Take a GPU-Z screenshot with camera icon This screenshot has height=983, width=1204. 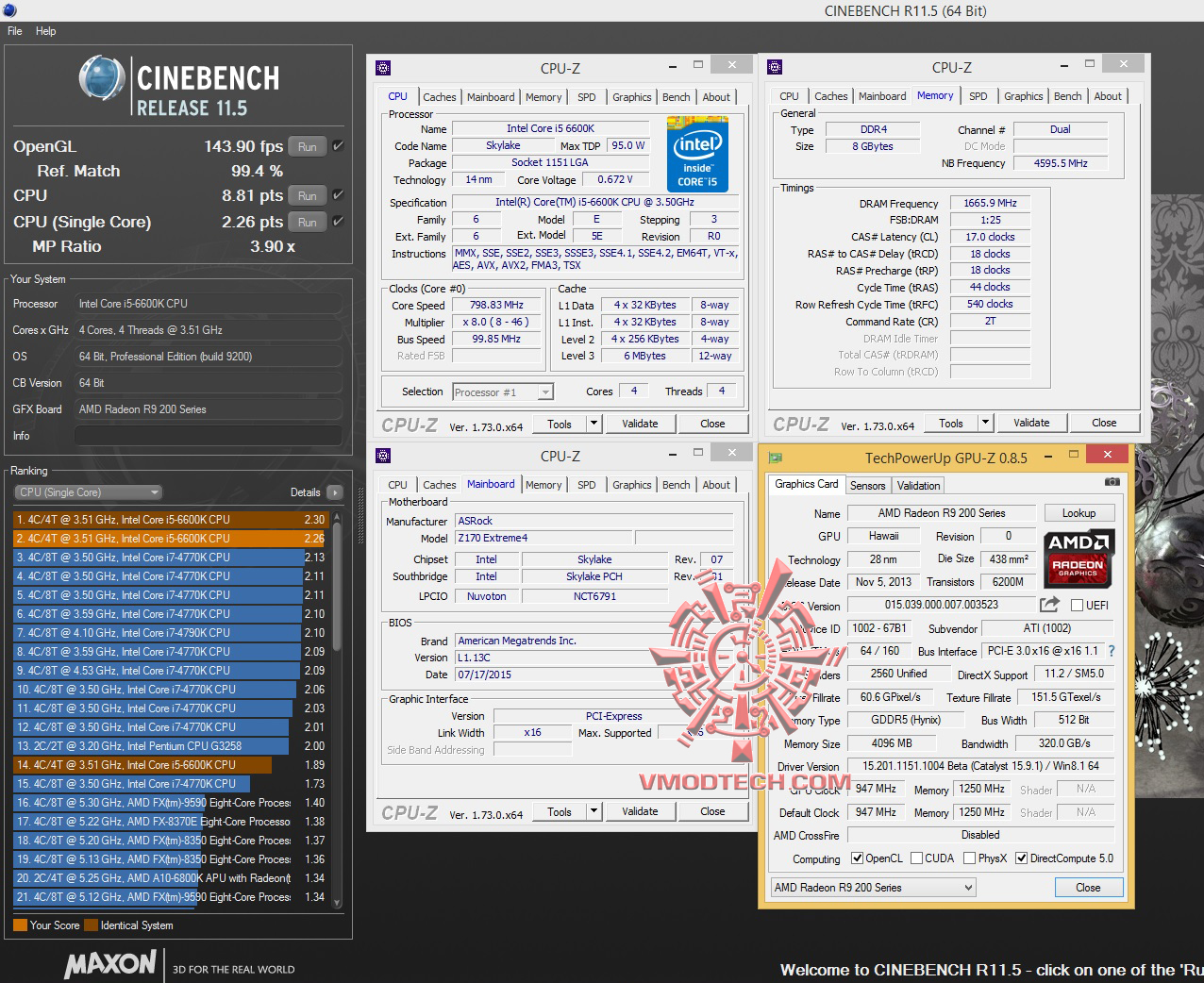pyautogui.click(x=1112, y=481)
